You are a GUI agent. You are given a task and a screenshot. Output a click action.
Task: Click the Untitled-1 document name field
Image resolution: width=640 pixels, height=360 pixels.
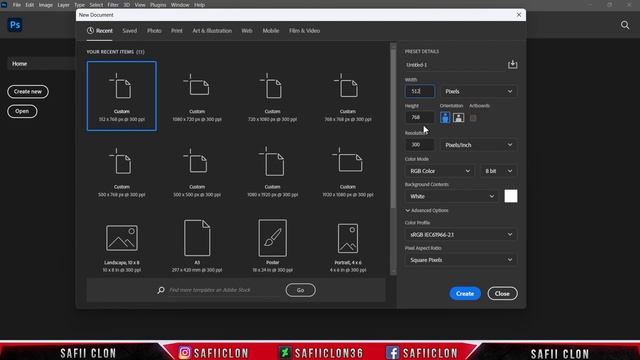455,65
